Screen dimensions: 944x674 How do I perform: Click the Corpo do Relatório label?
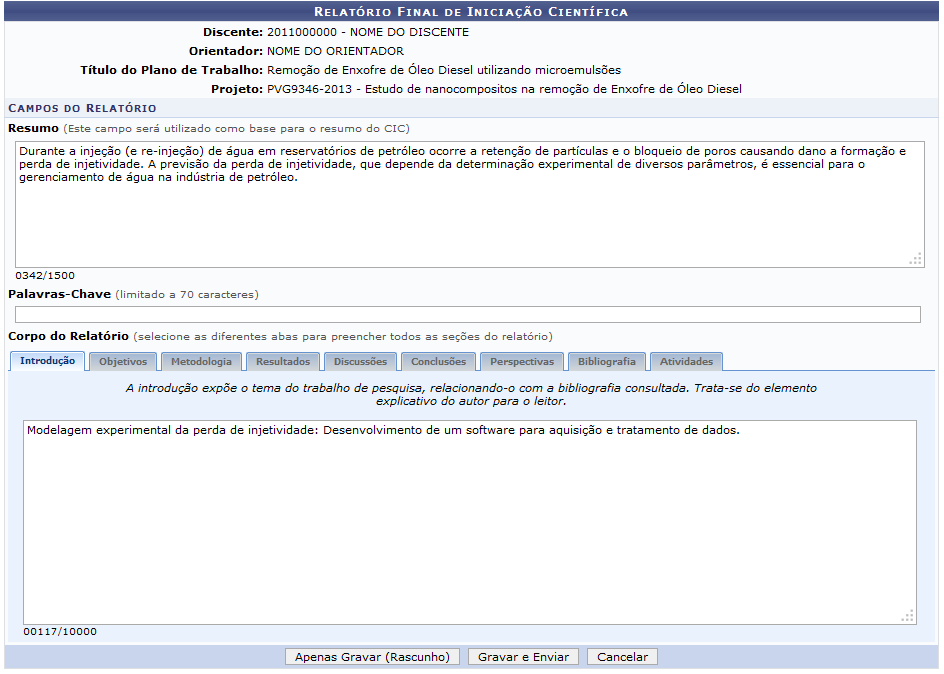(68, 336)
